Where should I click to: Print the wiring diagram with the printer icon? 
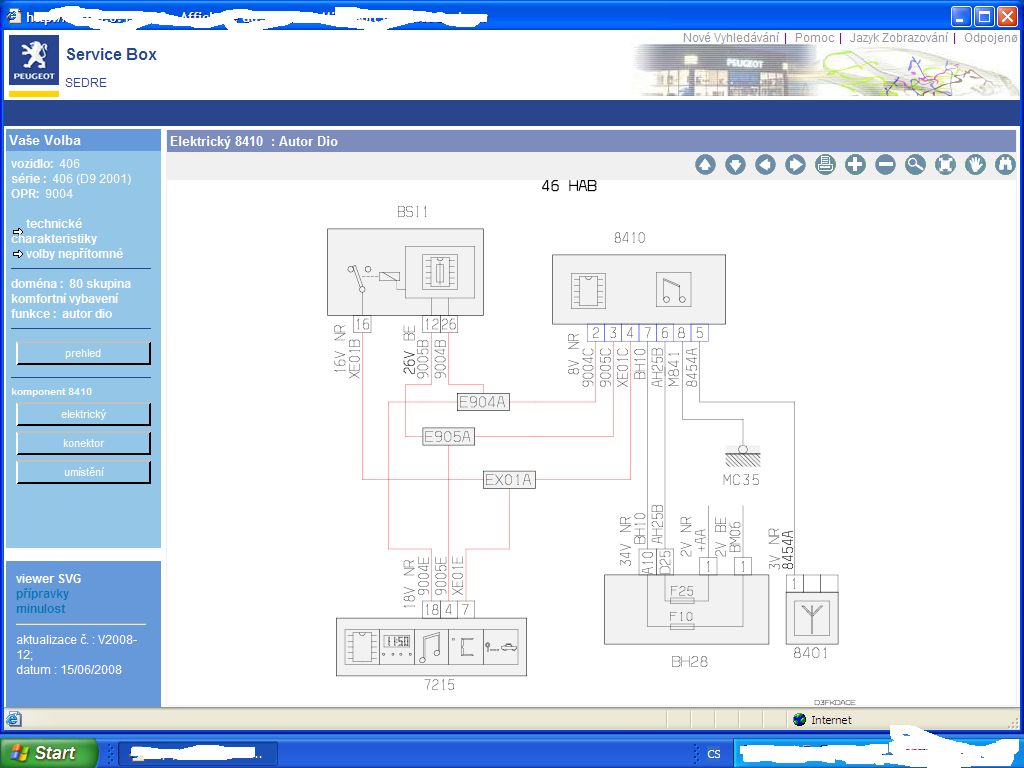click(x=825, y=165)
